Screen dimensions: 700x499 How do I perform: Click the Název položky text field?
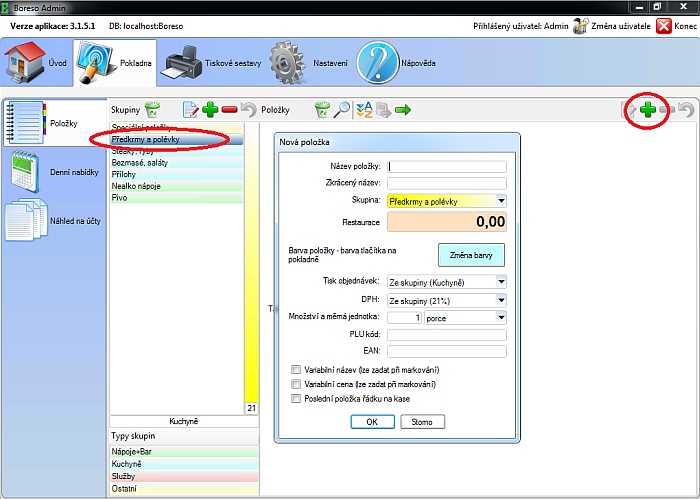click(447, 167)
